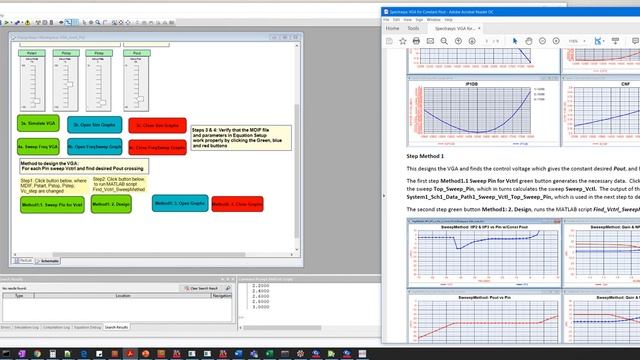Screen dimensions: 640x360
Task: Click the green 4a Sweep Freq VGA button
Action: 38,147
